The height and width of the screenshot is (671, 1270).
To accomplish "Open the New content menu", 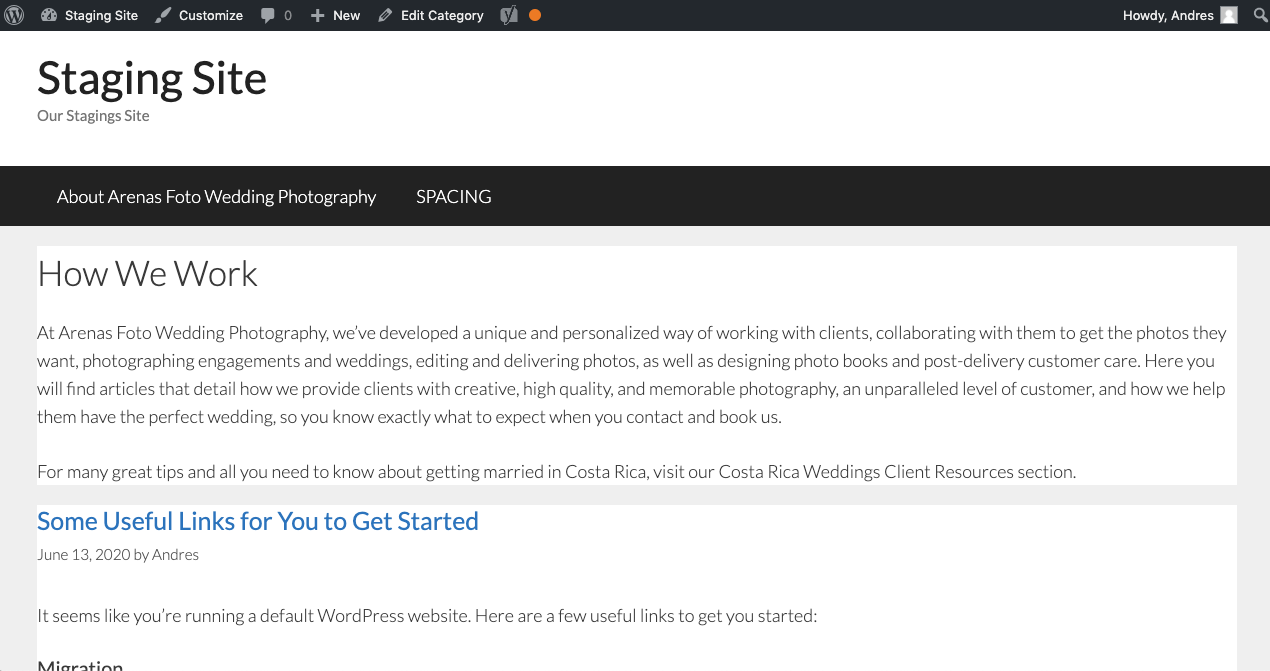I will 335,15.
